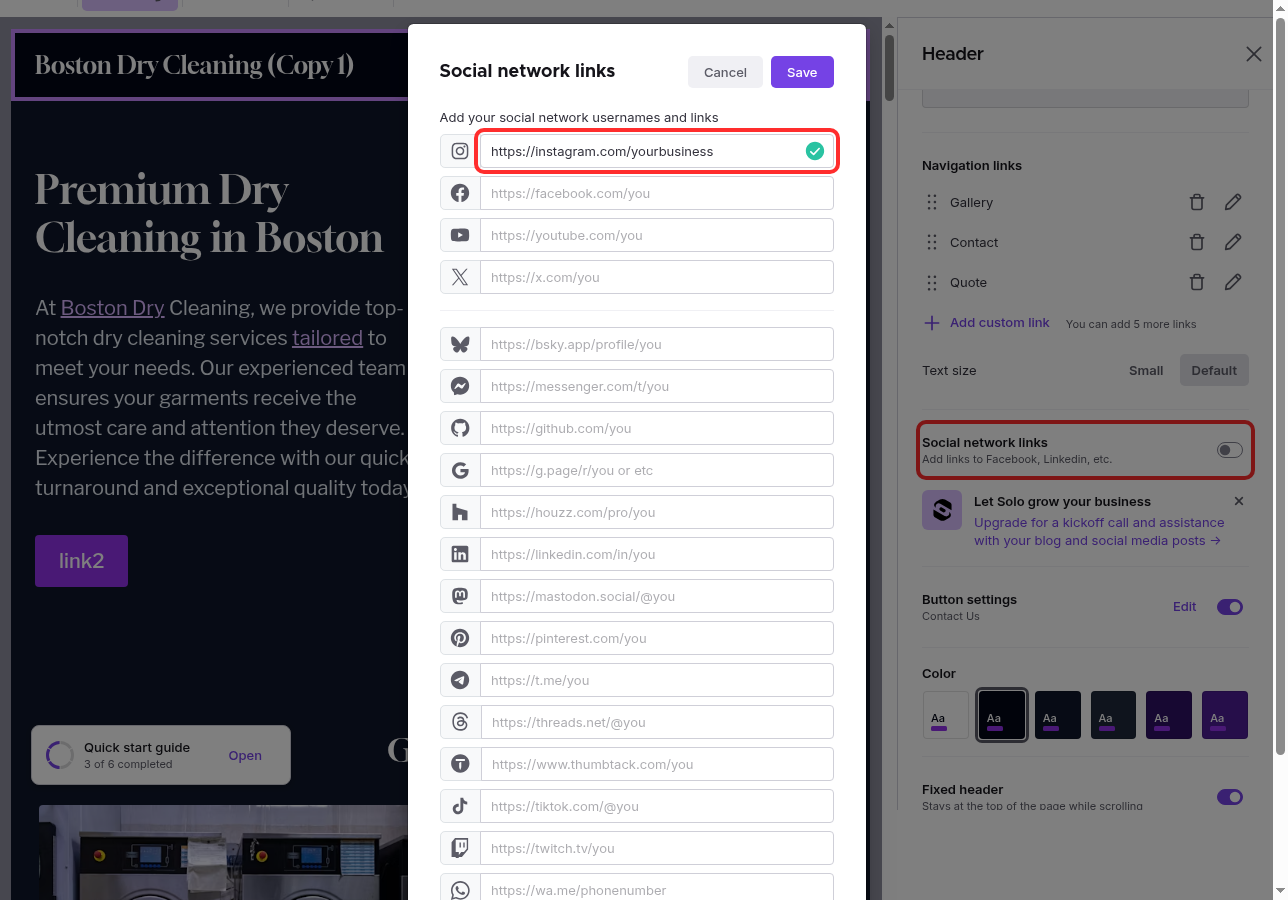Screen dimensions: 1288x900
Task: Delete the Gallery navigation link
Action: tap(1197, 202)
